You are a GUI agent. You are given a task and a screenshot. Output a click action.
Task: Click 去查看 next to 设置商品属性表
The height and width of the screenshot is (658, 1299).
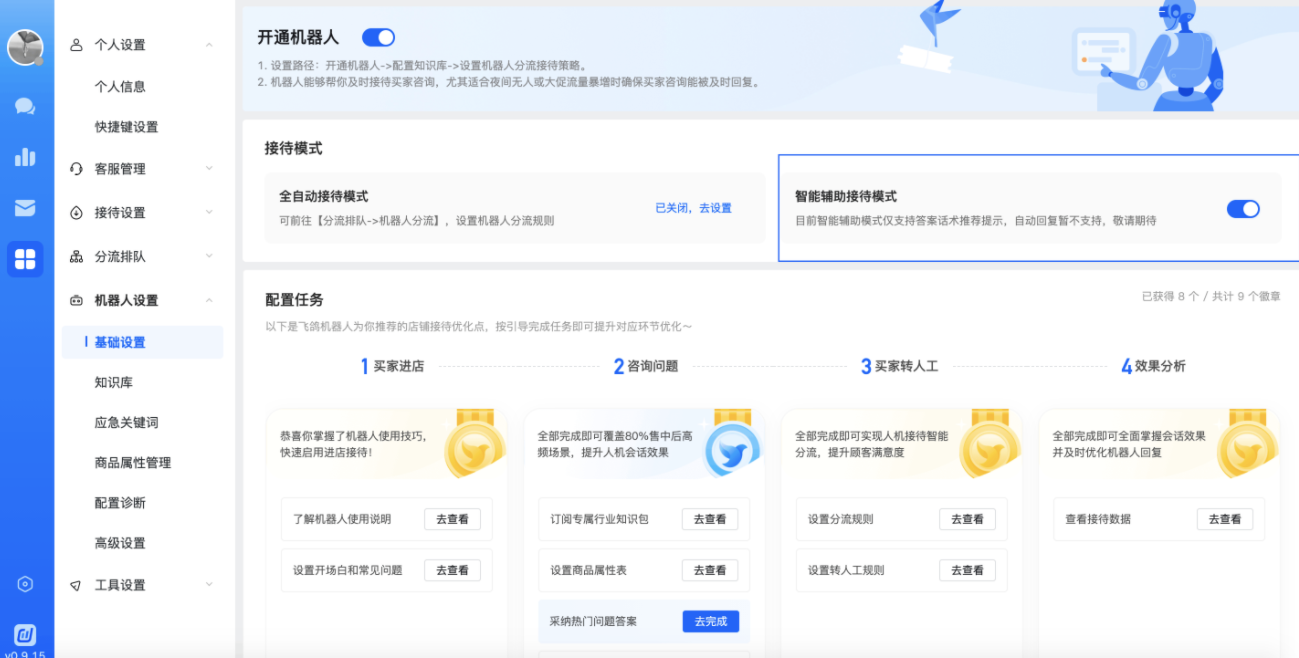pos(710,570)
